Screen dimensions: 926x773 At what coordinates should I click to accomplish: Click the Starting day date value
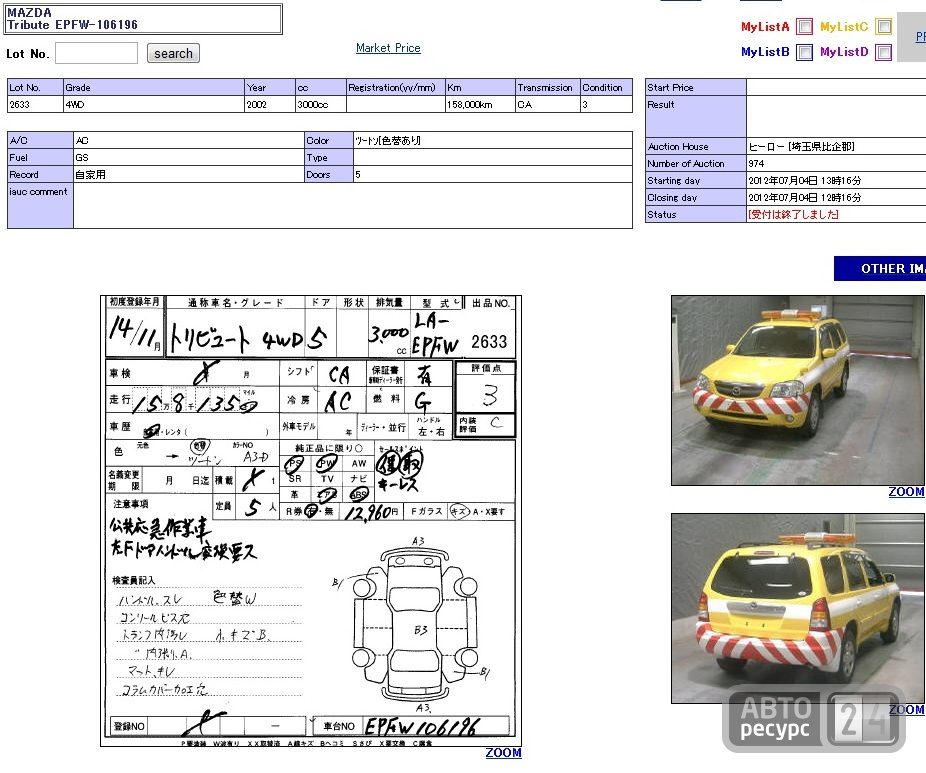pos(804,181)
